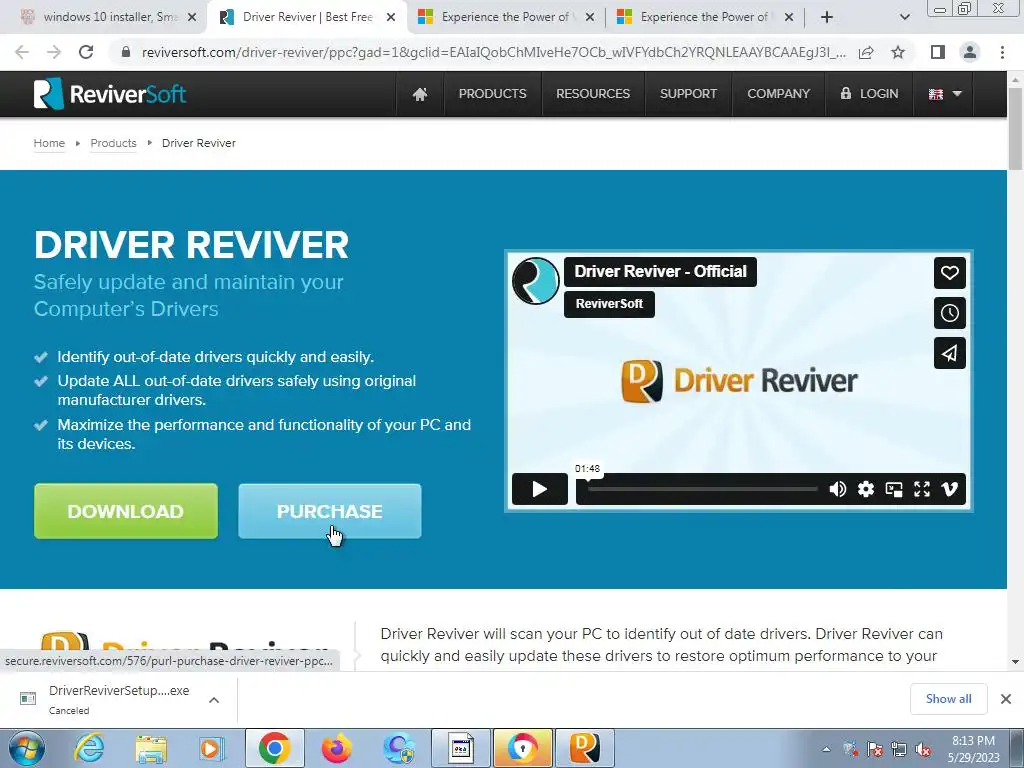The image size is (1024, 768).
Task: Click the Home breadcrumb link
Action: click(x=49, y=143)
